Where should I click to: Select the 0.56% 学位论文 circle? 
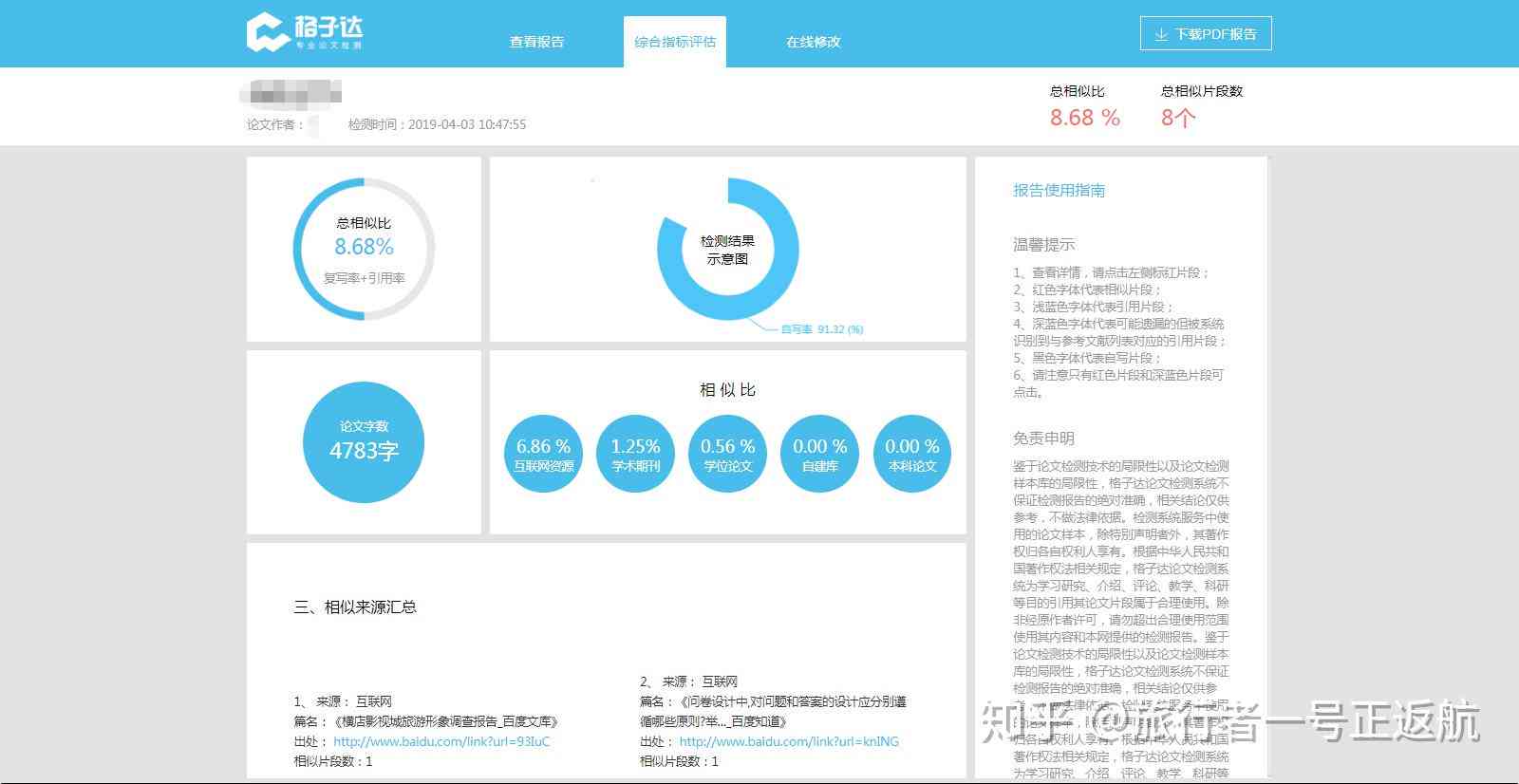click(x=727, y=454)
